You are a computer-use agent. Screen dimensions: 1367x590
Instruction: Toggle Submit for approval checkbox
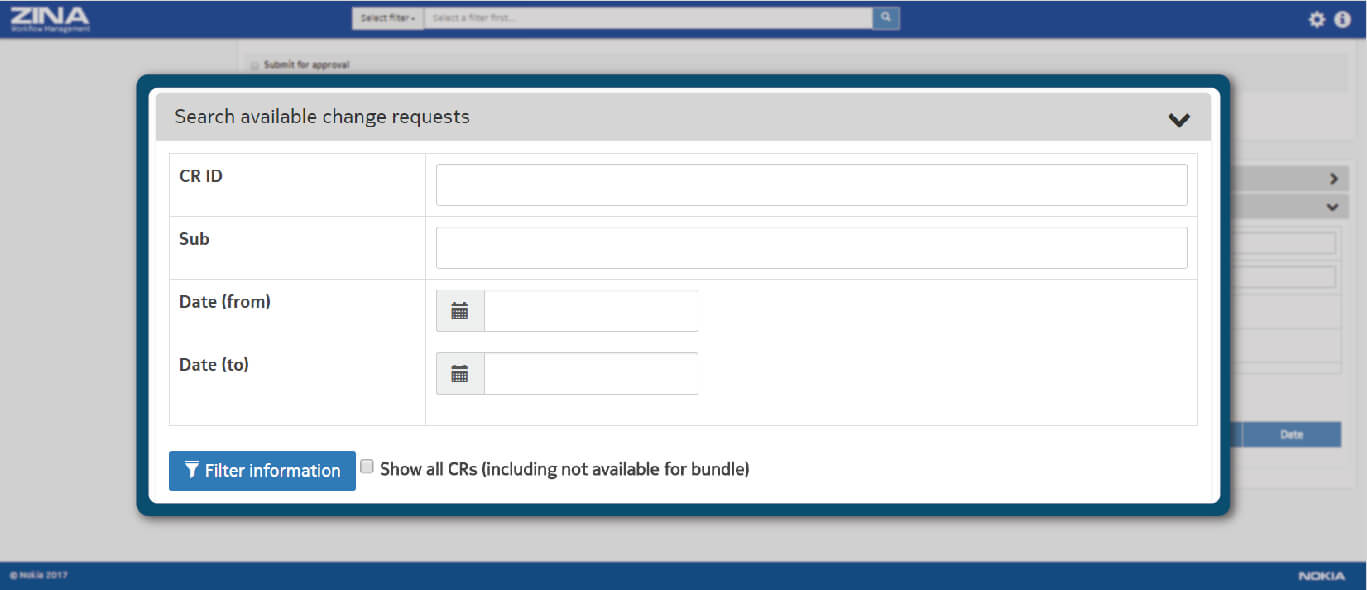(255, 65)
